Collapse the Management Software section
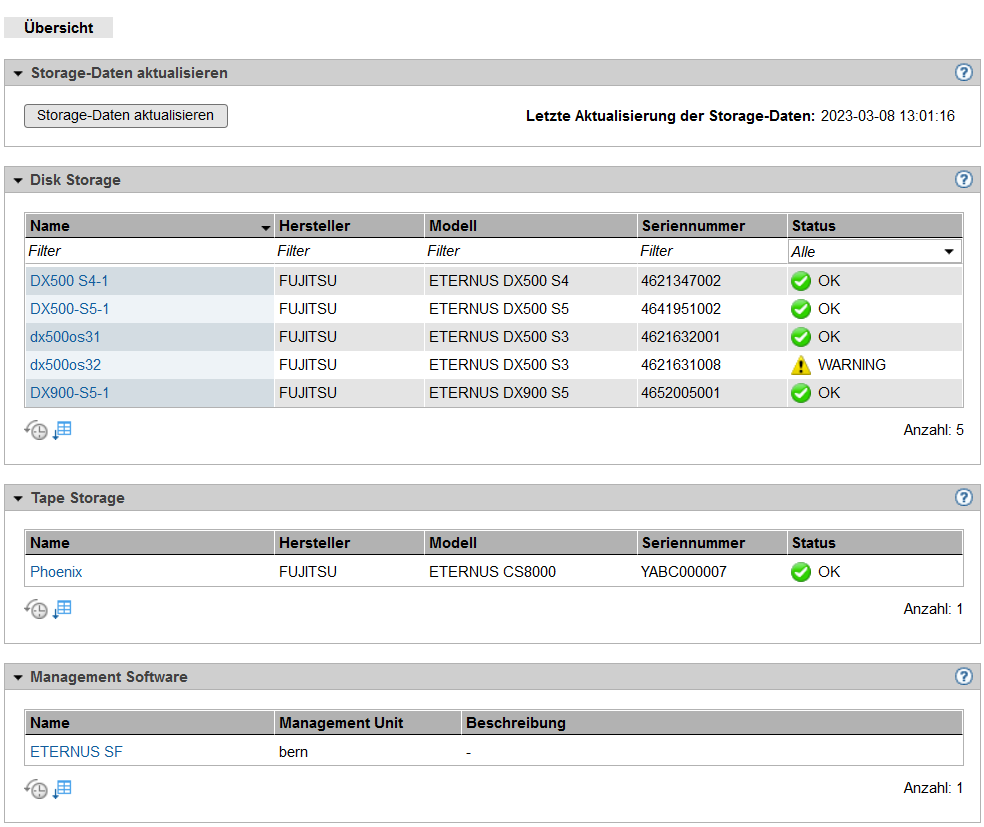Image resolution: width=984 pixels, height=827 pixels. click(x=18, y=678)
